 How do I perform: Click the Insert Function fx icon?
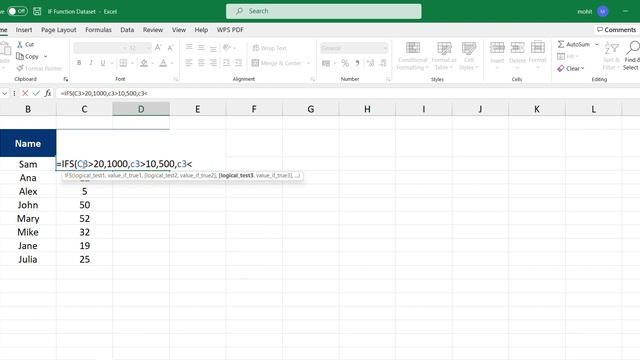(48, 93)
